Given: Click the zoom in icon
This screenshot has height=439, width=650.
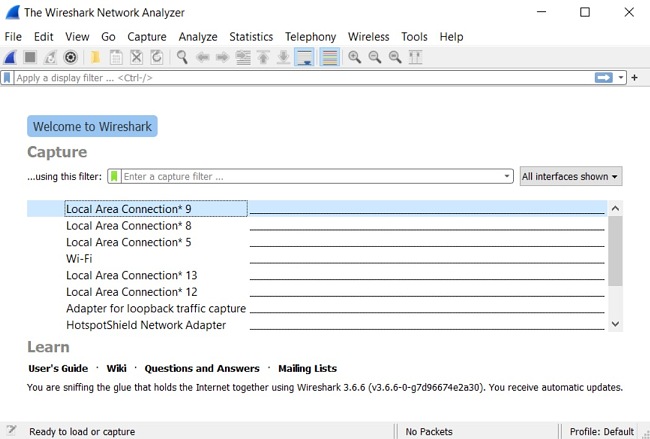Looking at the screenshot, I should click(x=354, y=57).
